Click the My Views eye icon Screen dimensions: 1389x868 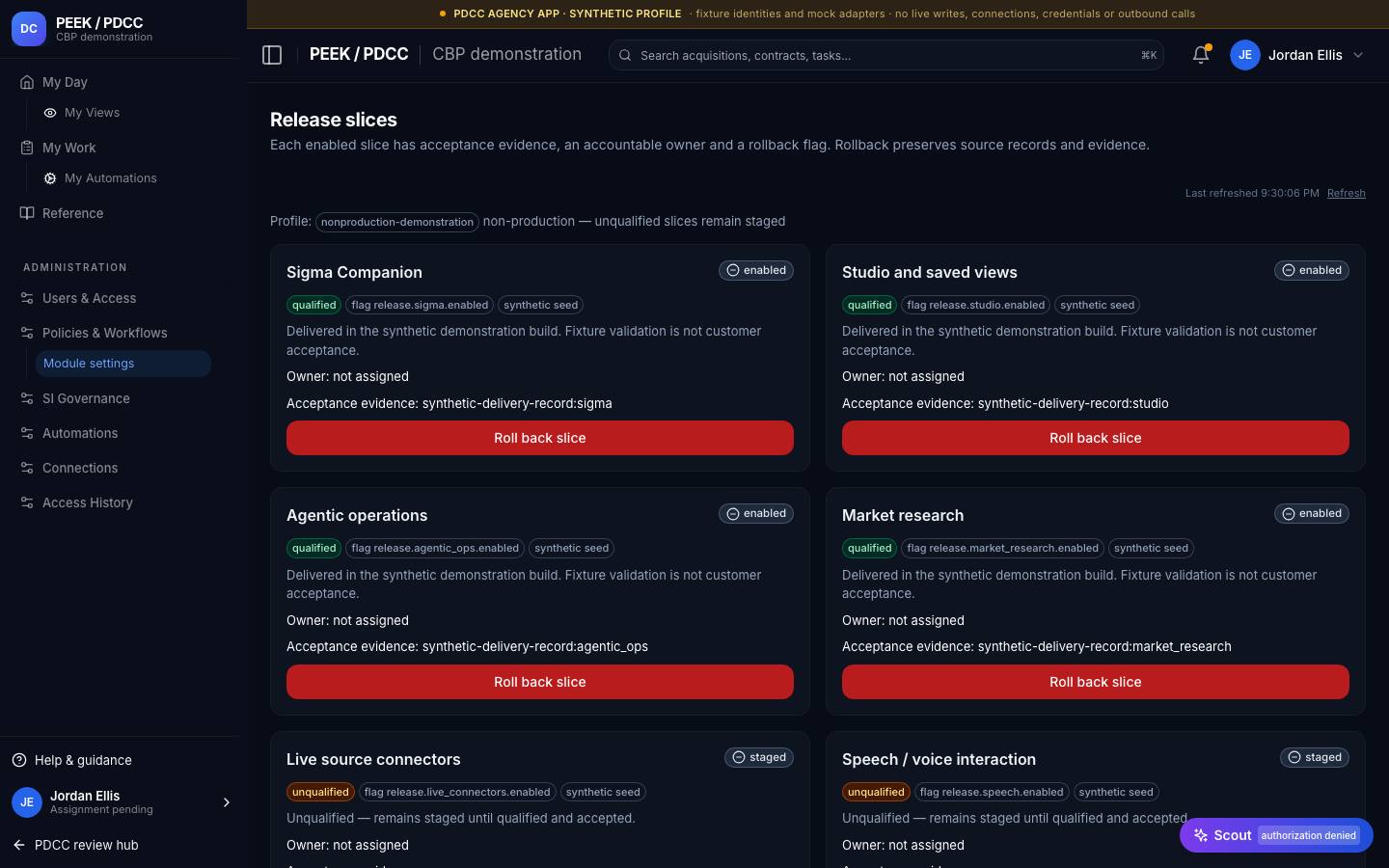point(50,113)
